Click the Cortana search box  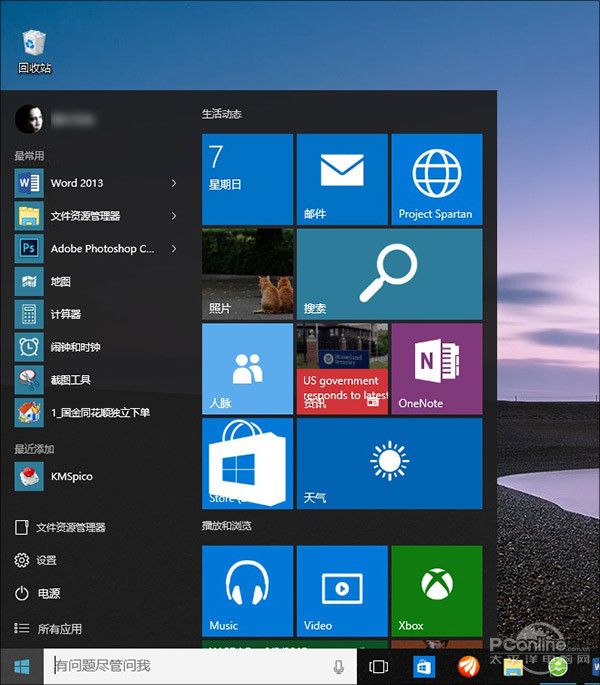click(185, 666)
